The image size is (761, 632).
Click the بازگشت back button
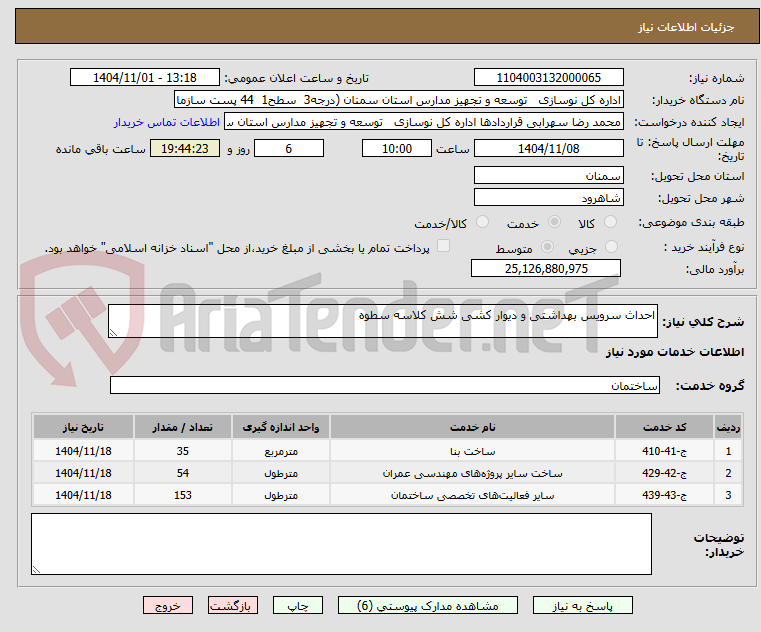[x=232, y=605]
